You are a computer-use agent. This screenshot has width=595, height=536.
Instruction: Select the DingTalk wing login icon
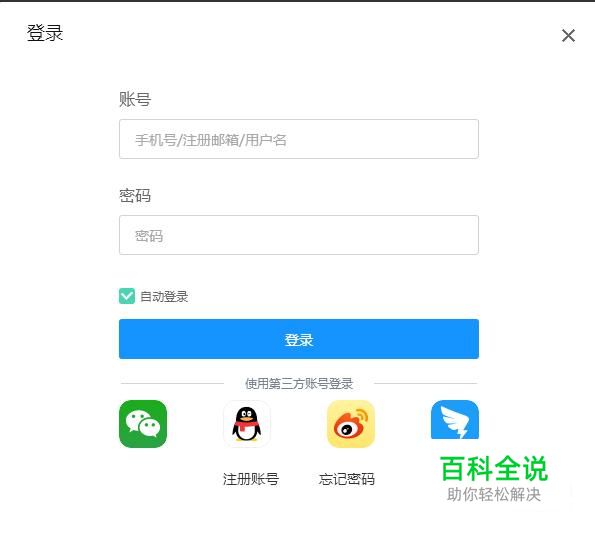tap(455, 420)
